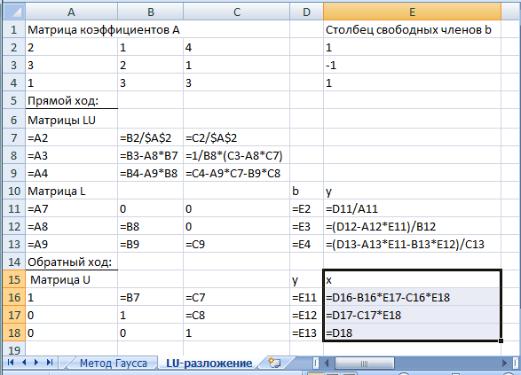Click cell with formula =D17-C17*E18
Screen dimensions: 521x375
point(412,315)
